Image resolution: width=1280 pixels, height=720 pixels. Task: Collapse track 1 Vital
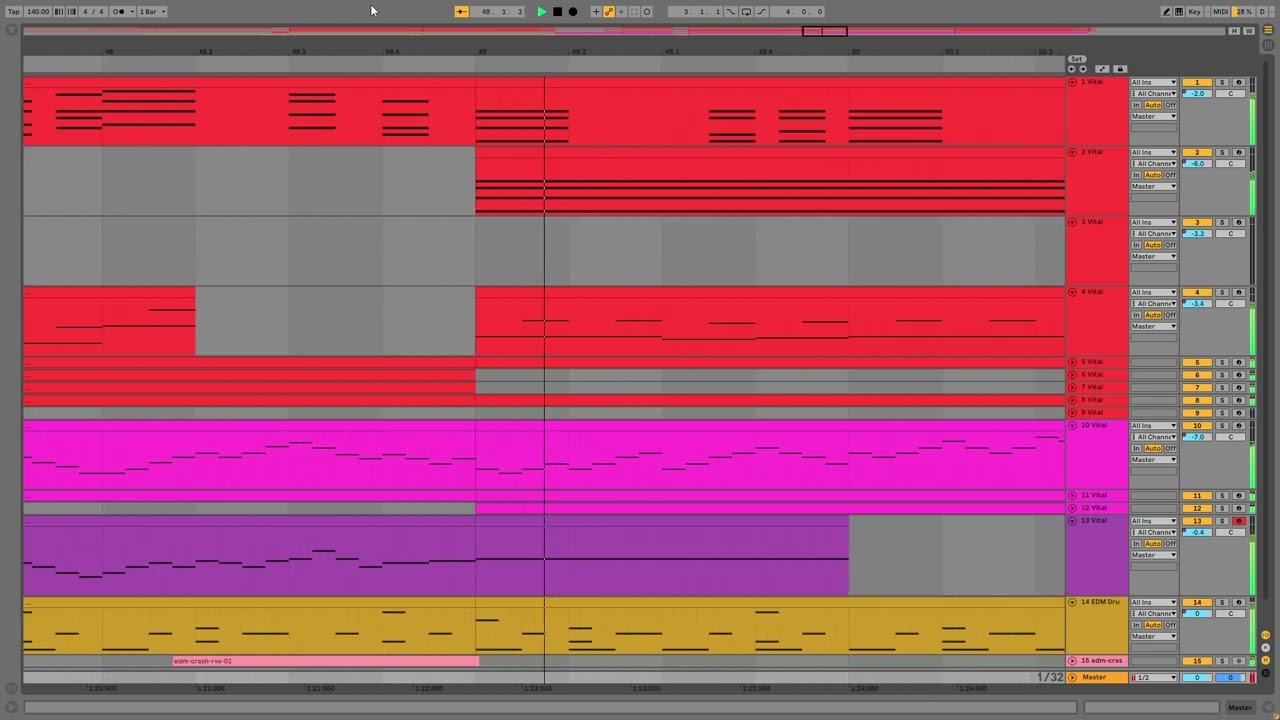tap(1073, 82)
